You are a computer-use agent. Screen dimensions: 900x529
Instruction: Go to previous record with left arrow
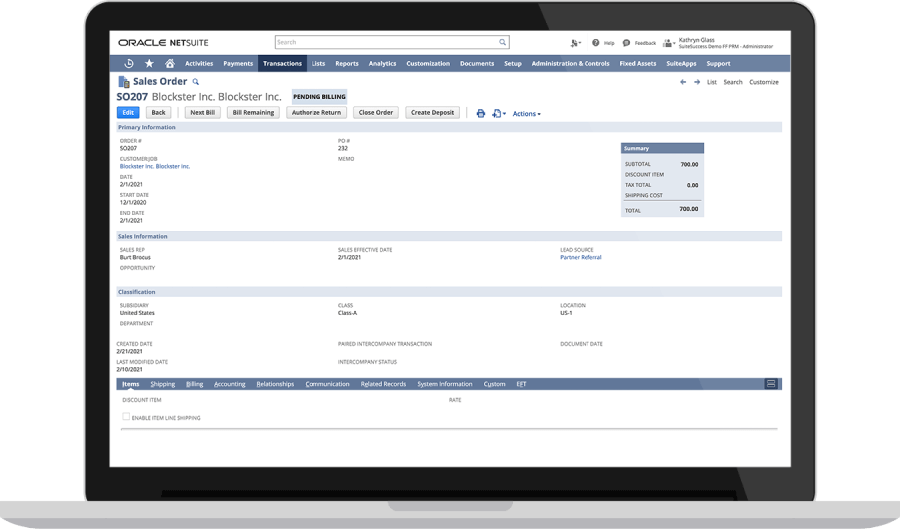point(683,82)
